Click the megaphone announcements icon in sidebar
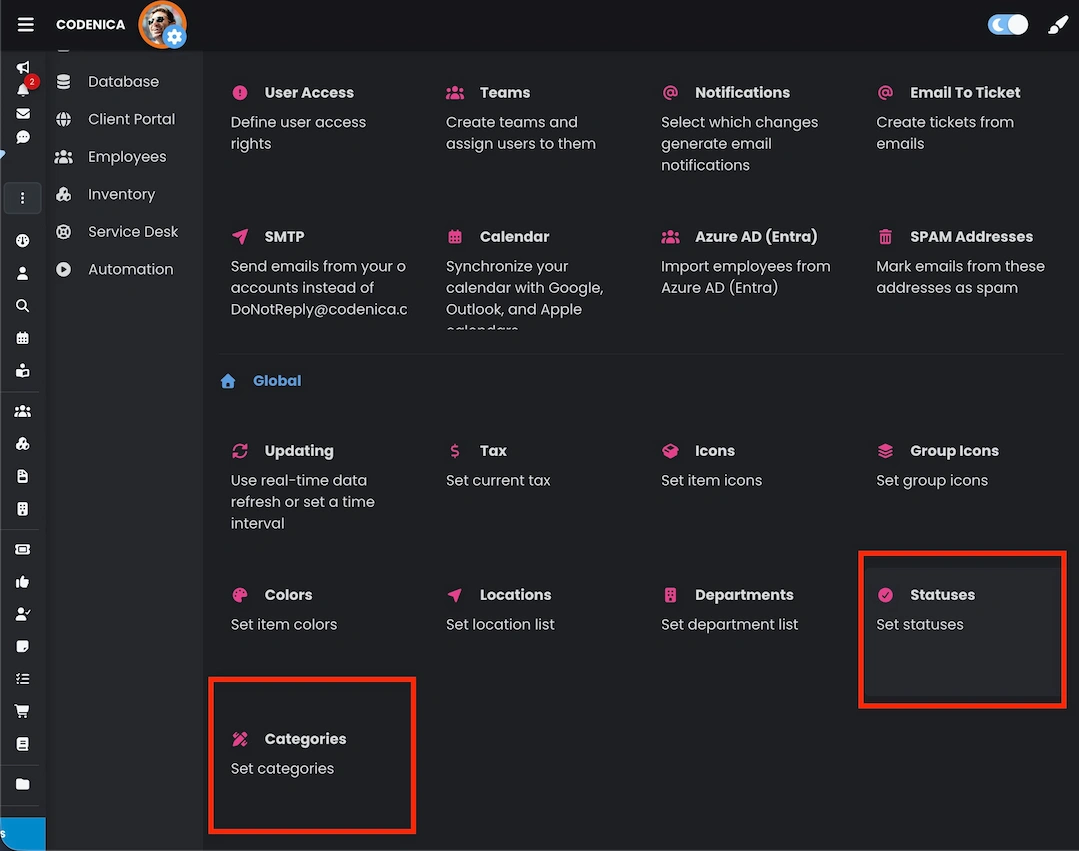Screen dimensions: 1079x851 (22, 66)
